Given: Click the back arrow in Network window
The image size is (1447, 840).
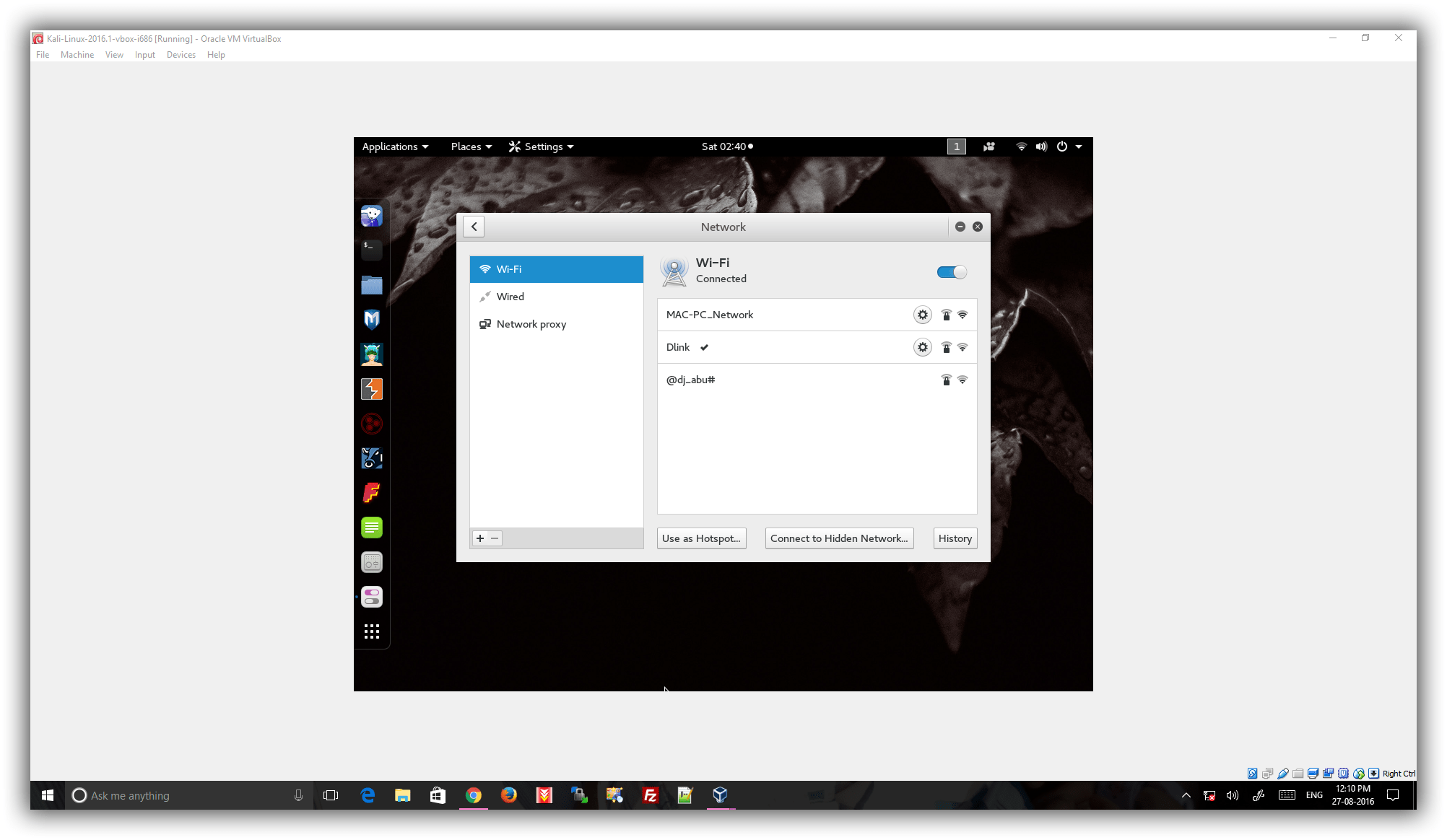Looking at the screenshot, I should (x=474, y=227).
